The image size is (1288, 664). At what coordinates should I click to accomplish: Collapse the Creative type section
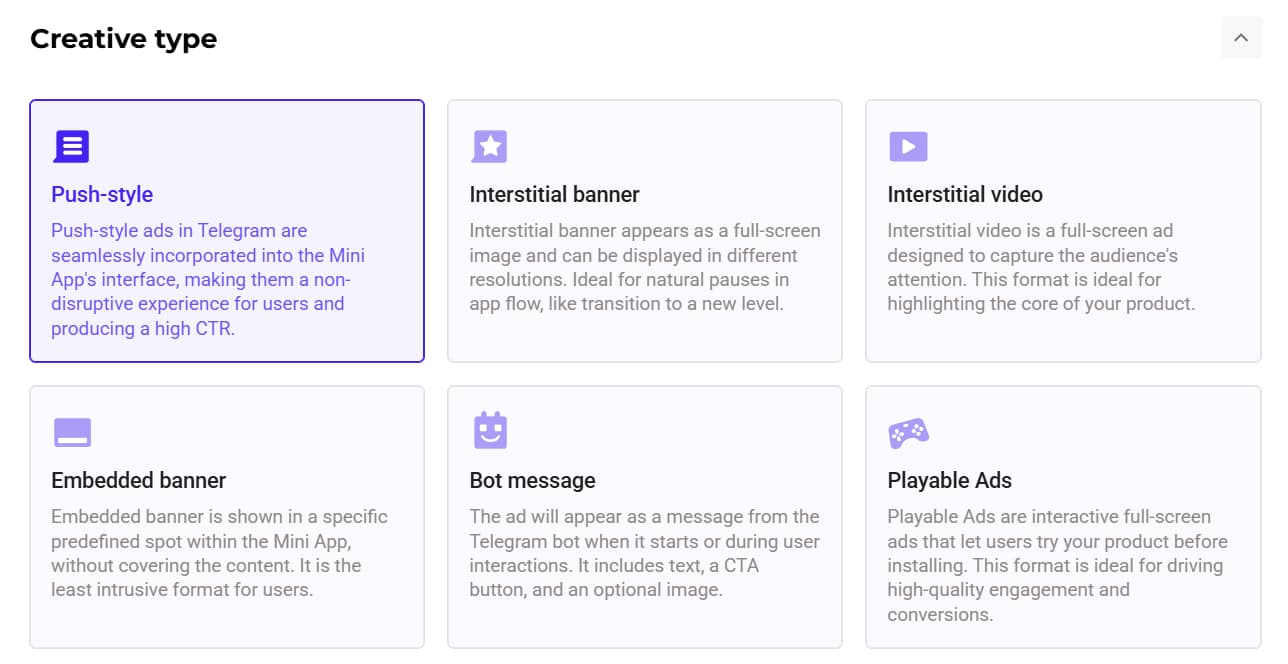pos(1241,38)
